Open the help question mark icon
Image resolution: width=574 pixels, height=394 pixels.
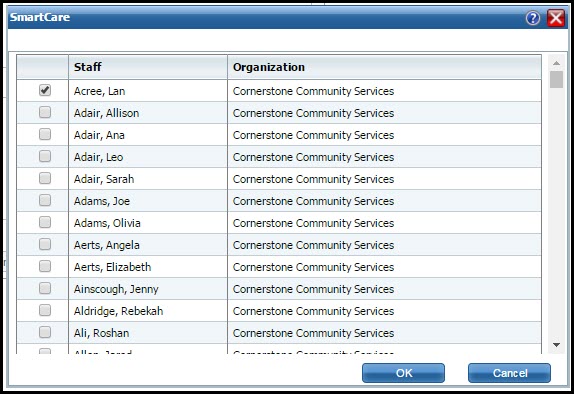[533, 18]
